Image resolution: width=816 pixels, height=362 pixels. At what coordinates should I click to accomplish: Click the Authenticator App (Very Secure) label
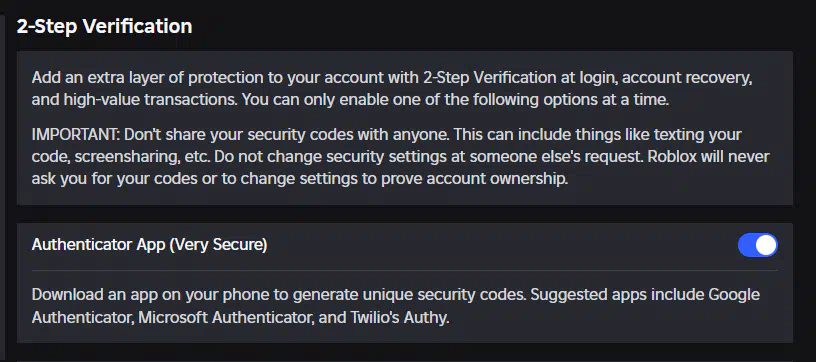pyautogui.click(x=149, y=244)
